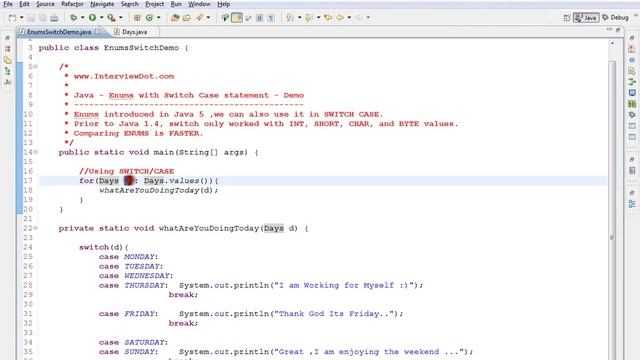Switch to the Java perspective
This screenshot has width=640, height=360.
pos(586,18)
